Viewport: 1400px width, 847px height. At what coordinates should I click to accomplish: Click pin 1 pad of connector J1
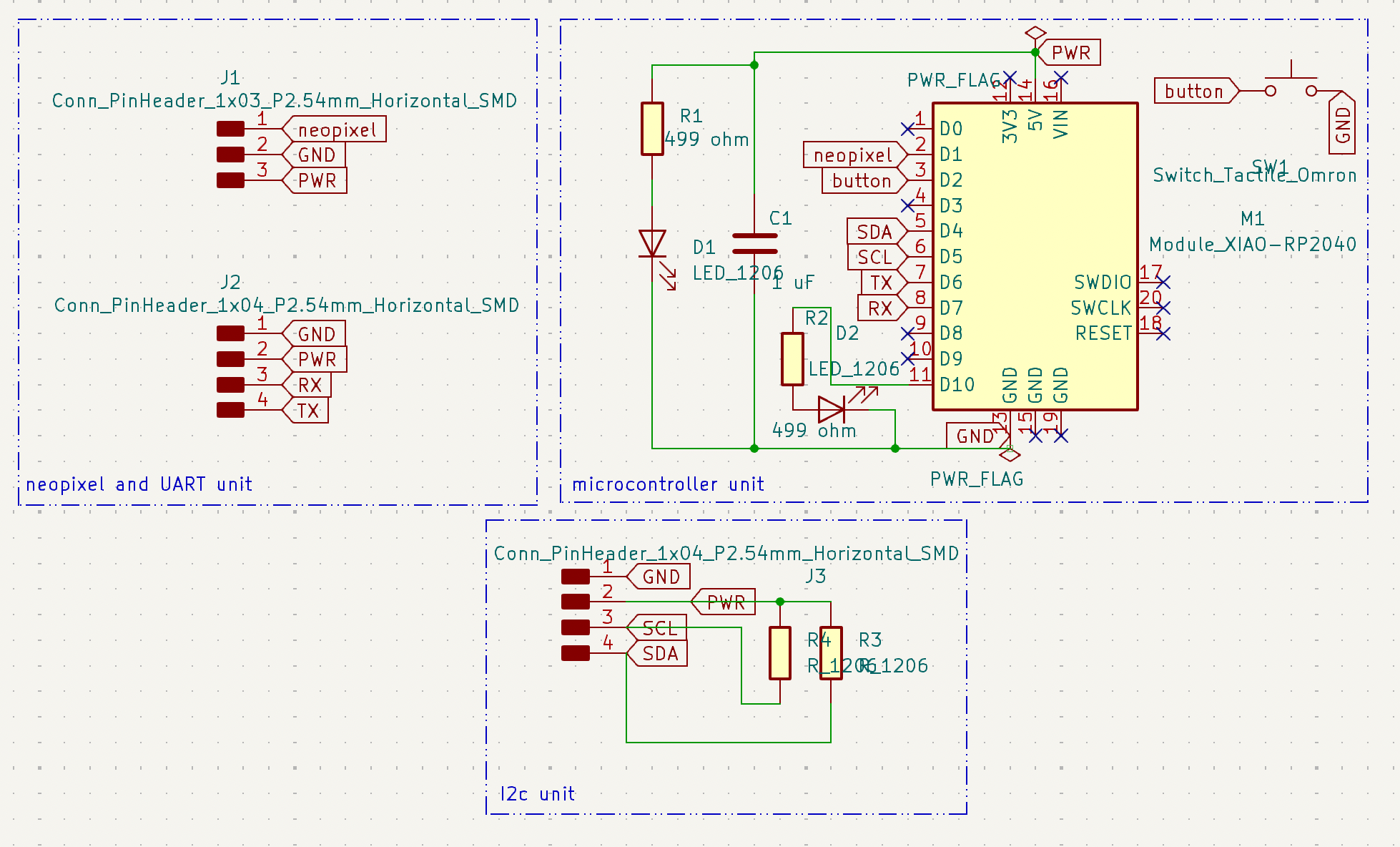tap(230, 129)
